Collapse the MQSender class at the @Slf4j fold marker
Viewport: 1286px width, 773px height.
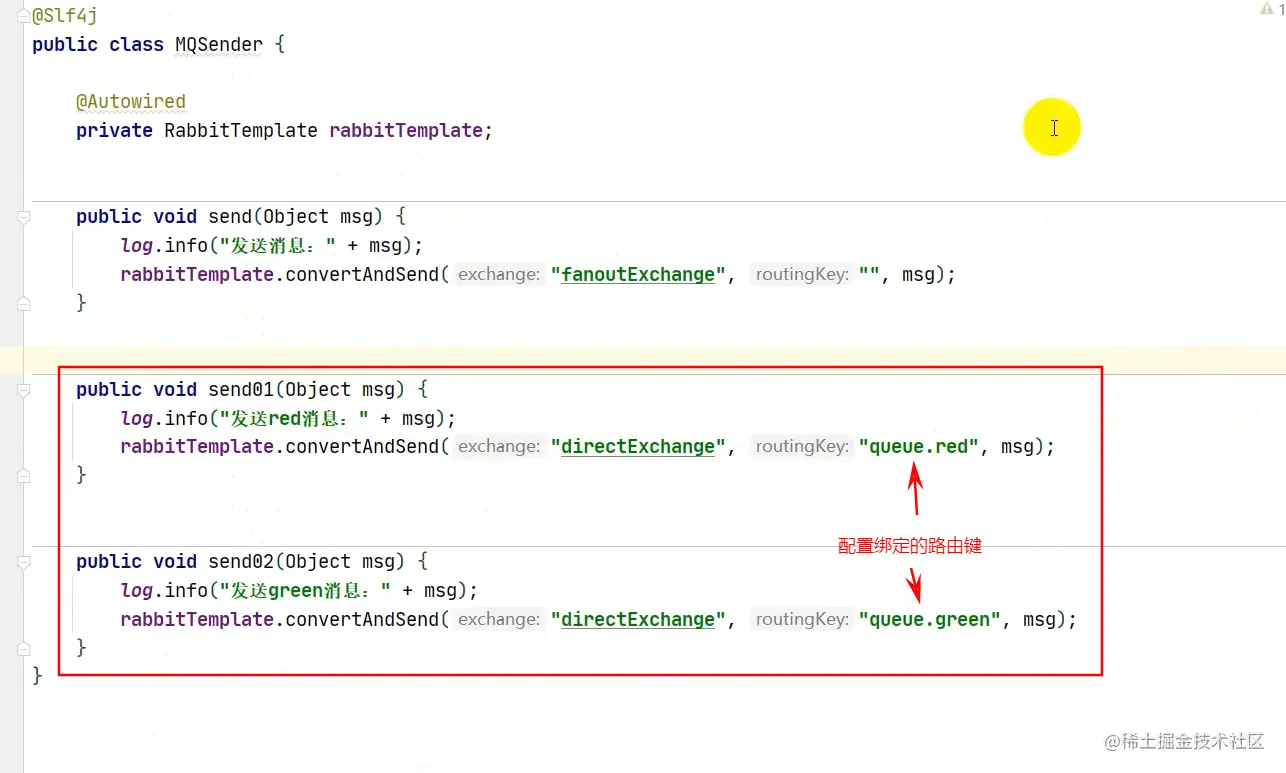pos(23,16)
